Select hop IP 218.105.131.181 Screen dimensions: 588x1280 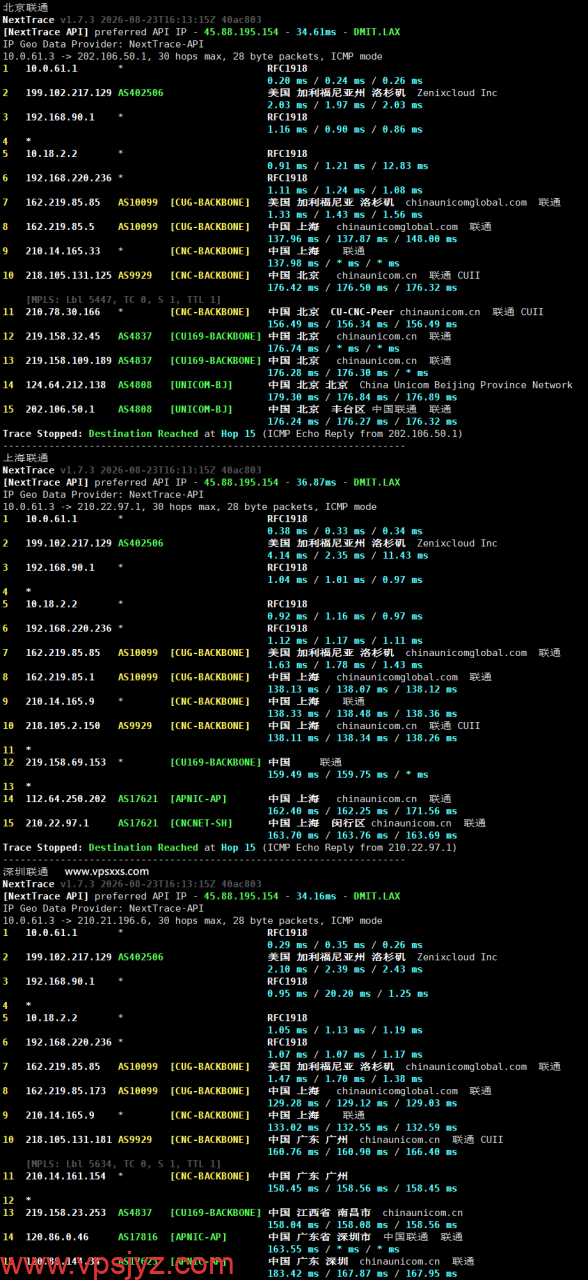(68, 1139)
